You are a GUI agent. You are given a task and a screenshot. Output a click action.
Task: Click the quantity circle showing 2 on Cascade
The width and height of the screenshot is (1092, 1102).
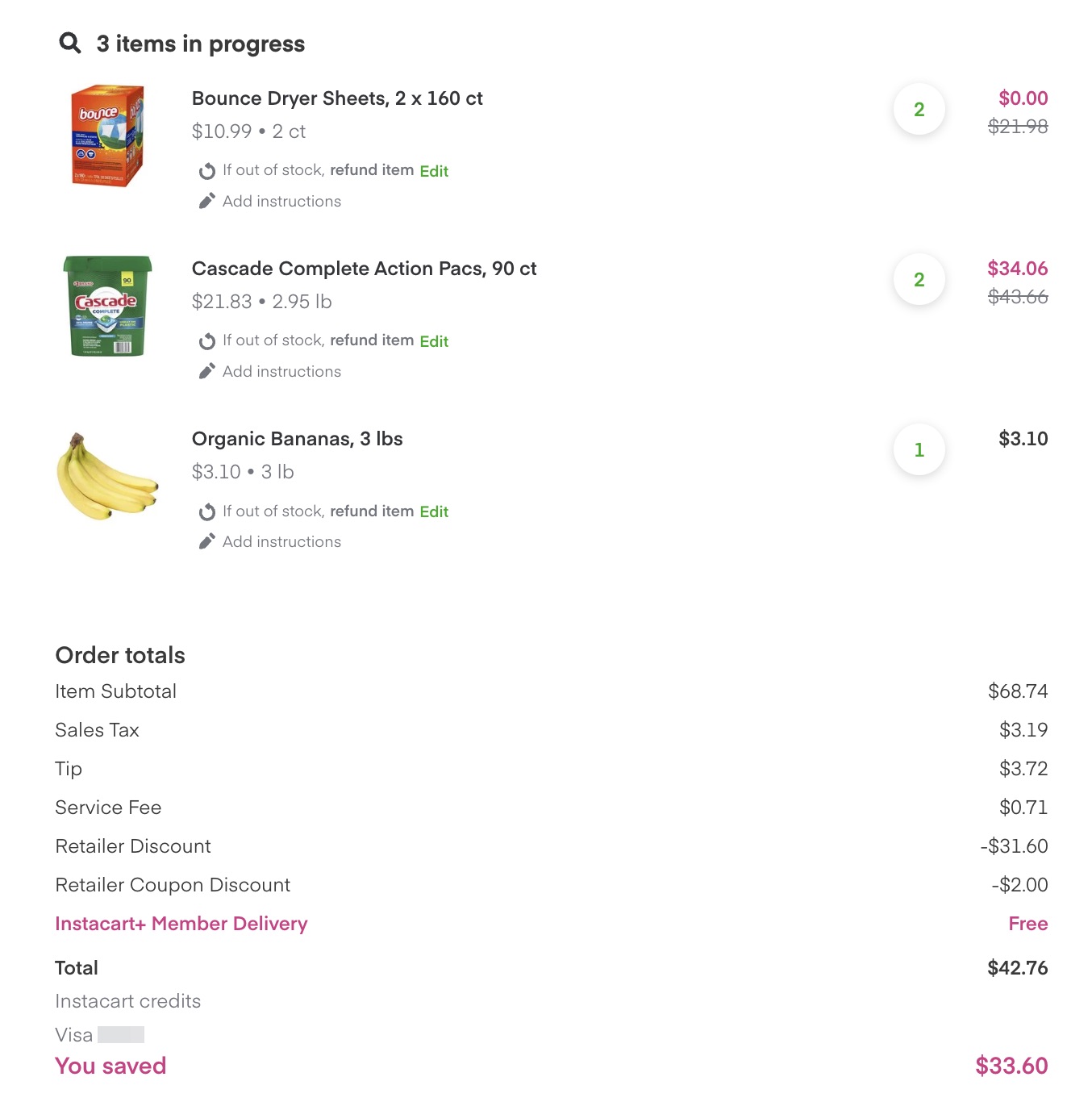click(919, 280)
